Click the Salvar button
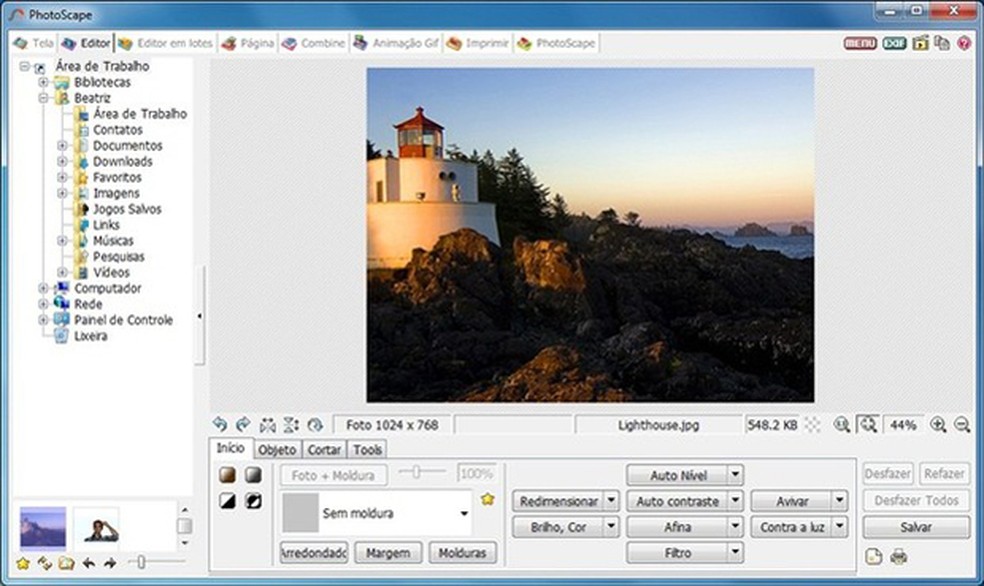Screen dimensions: 984x586 point(915,527)
